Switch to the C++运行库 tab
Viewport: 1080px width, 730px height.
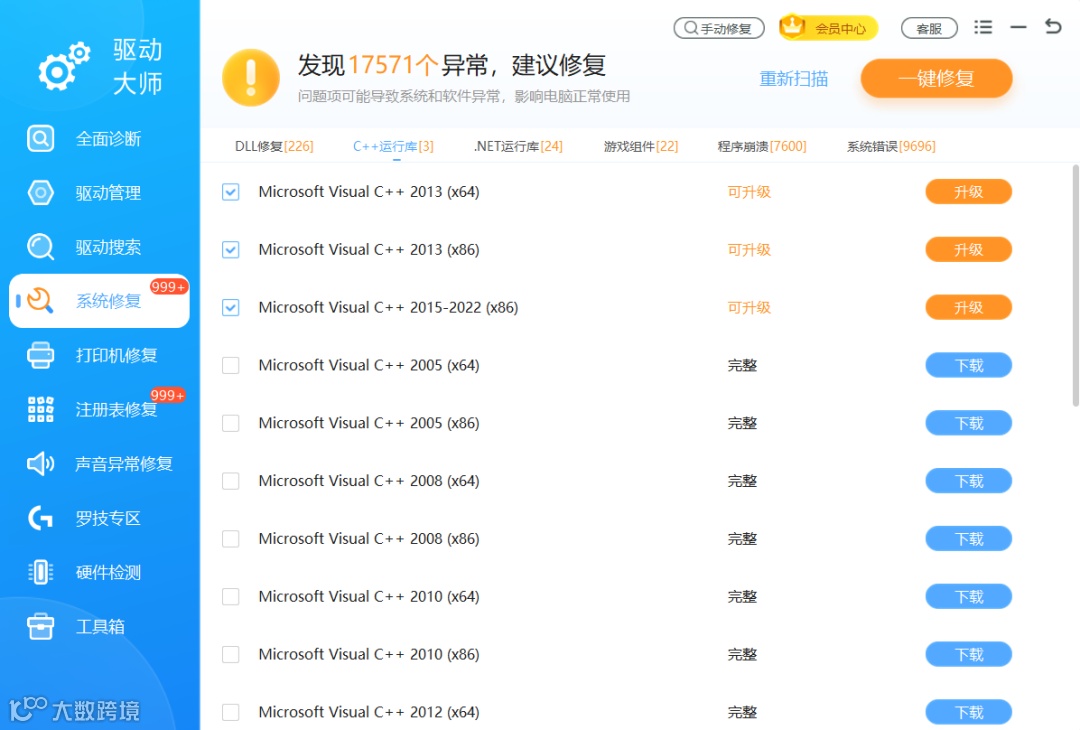click(x=393, y=146)
